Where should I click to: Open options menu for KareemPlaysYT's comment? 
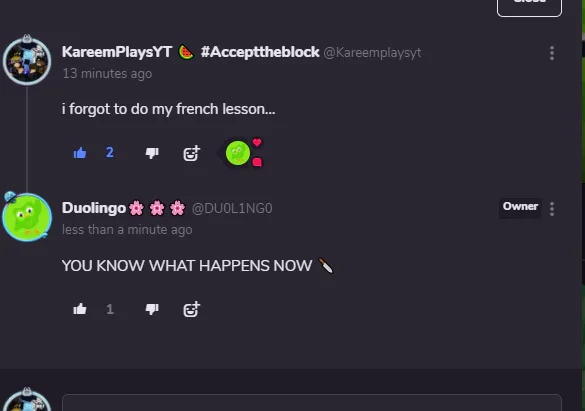[x=552, y=53]
